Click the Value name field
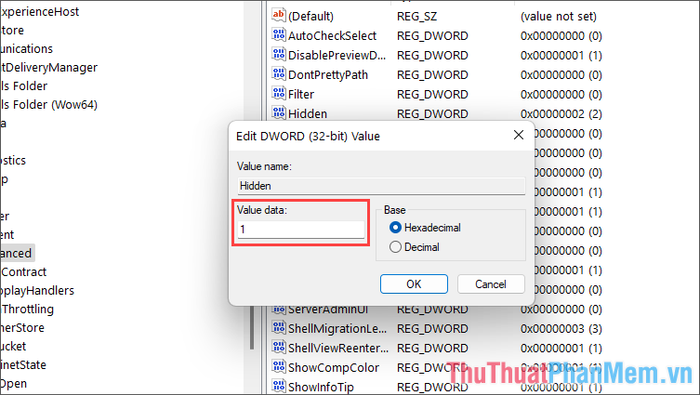Image resolution: width=700 pixels, height=395 pixels. (x=381, y=186)
